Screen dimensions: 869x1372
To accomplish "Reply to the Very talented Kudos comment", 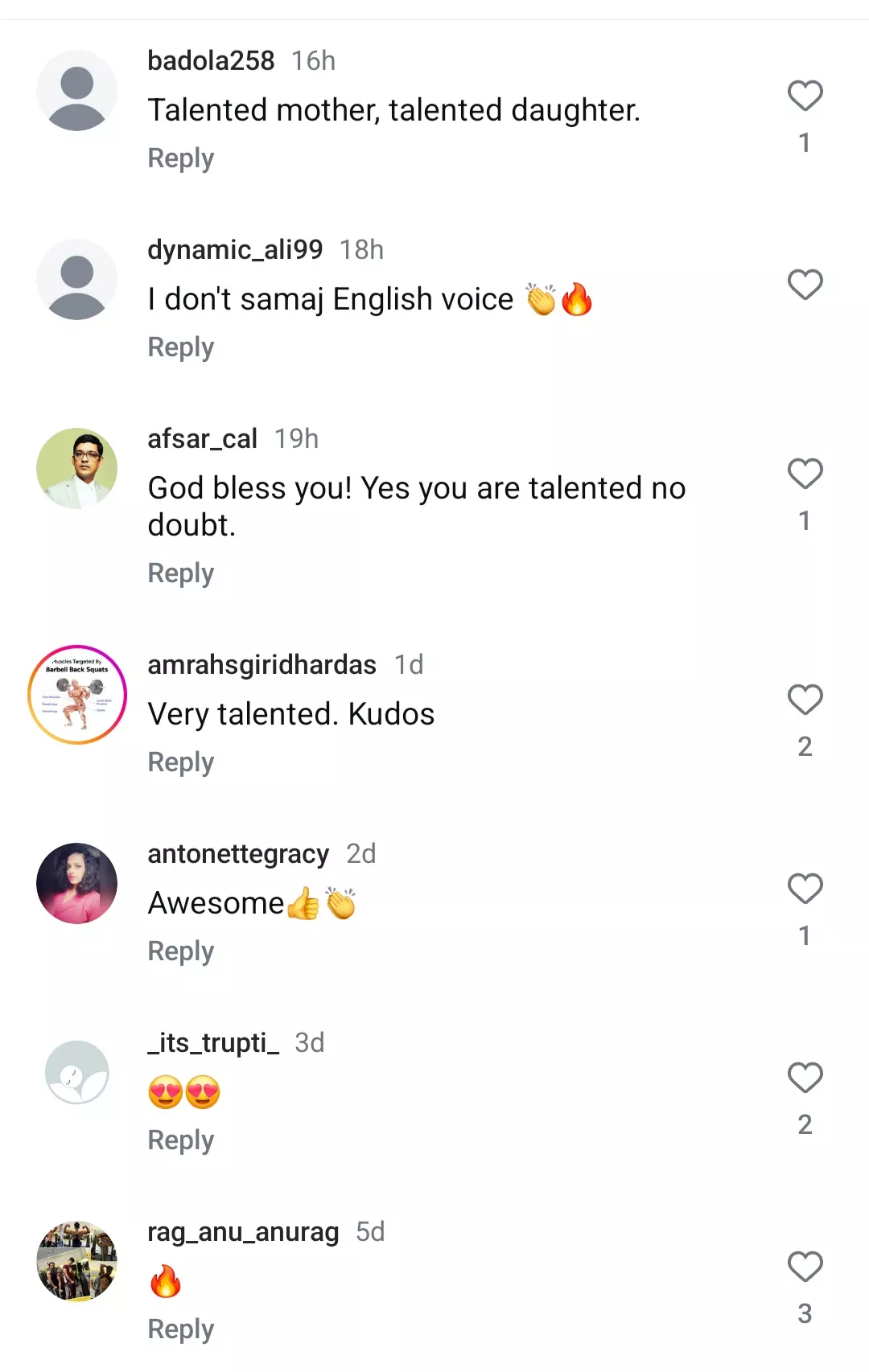I will click(x=181, y=762).
